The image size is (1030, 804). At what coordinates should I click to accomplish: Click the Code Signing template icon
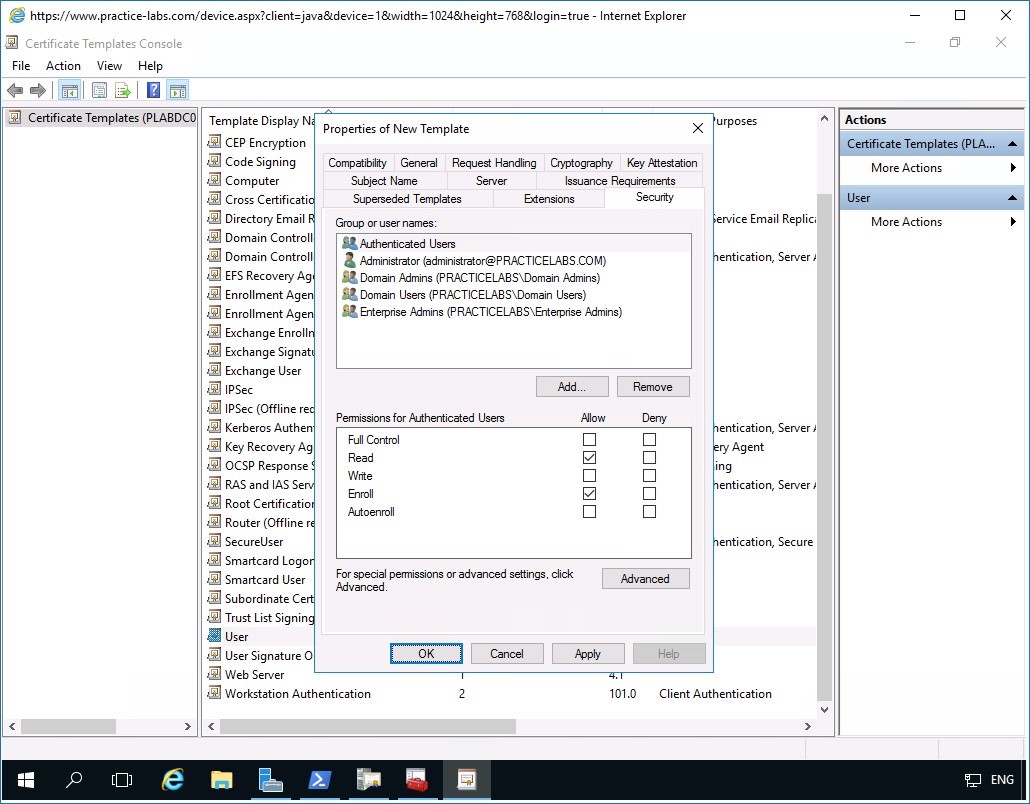(x=214, y=161)
